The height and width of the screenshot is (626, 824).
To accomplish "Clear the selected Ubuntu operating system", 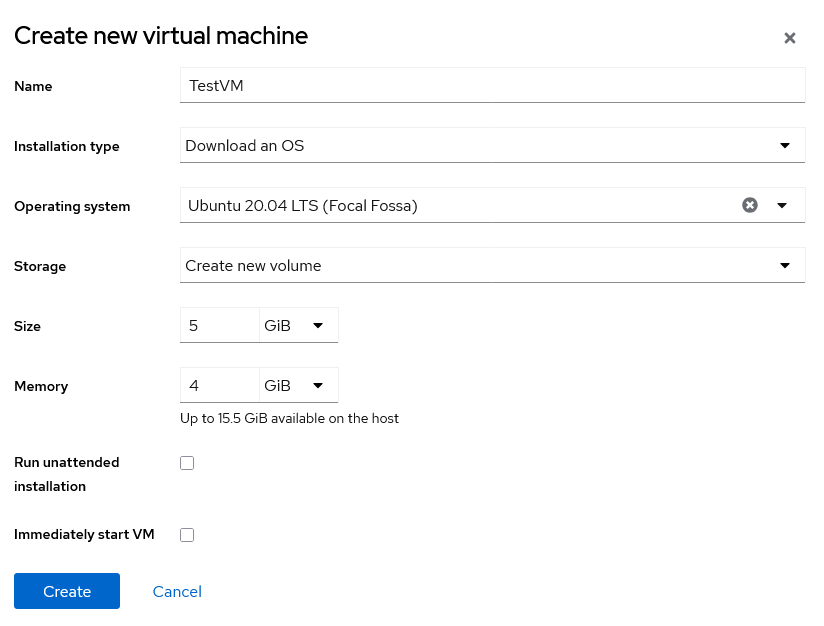I will coord(749,205).
